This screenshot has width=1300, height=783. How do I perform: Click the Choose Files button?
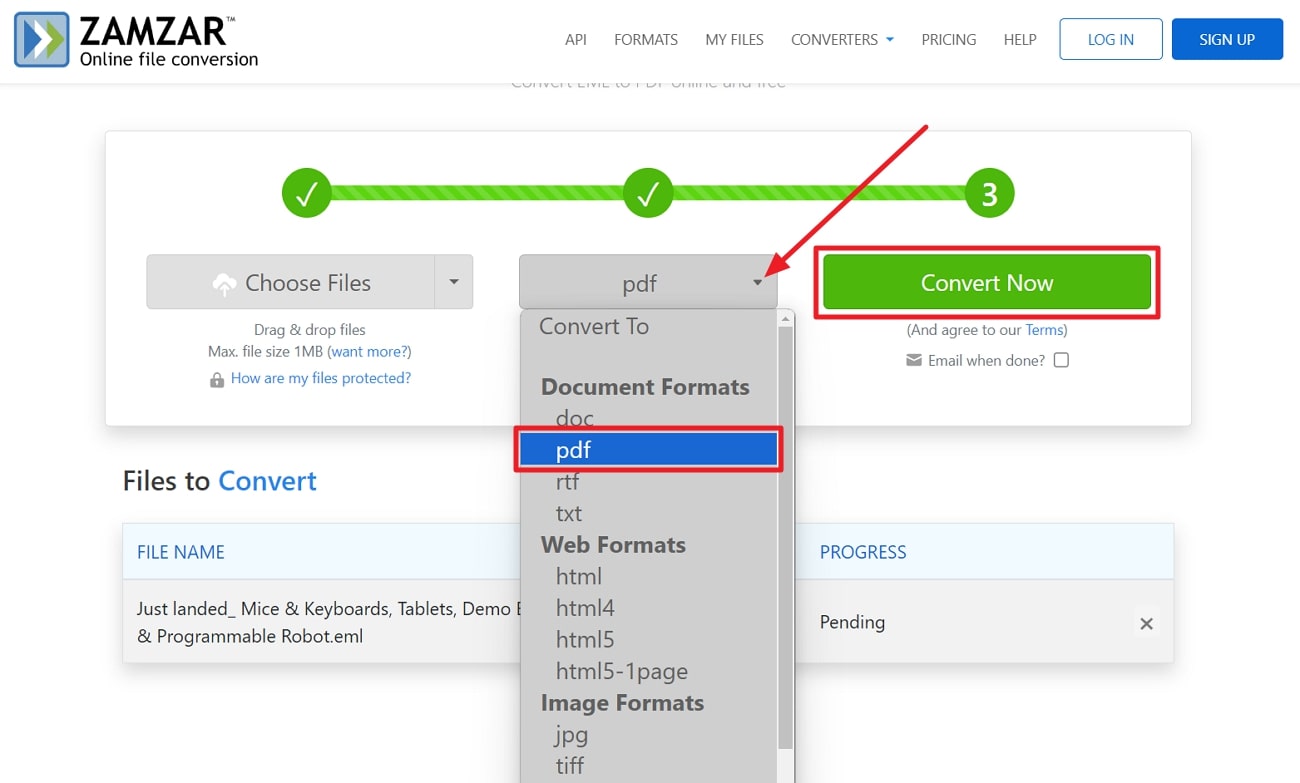click(291, 282)
